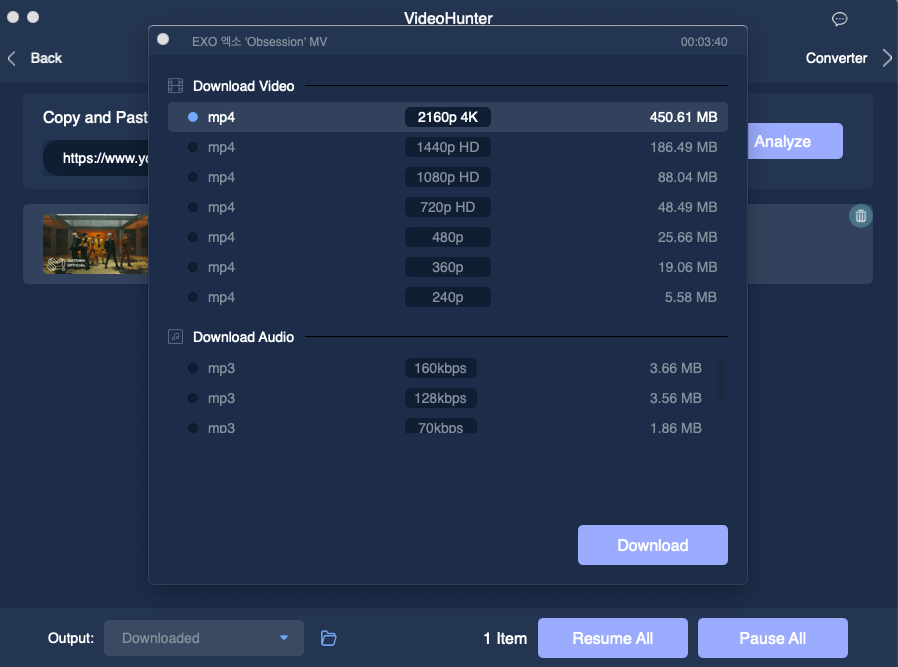The height and width of the screenshot is (667, 898).
Task: Pause All downloads
Action: point(772,637)
